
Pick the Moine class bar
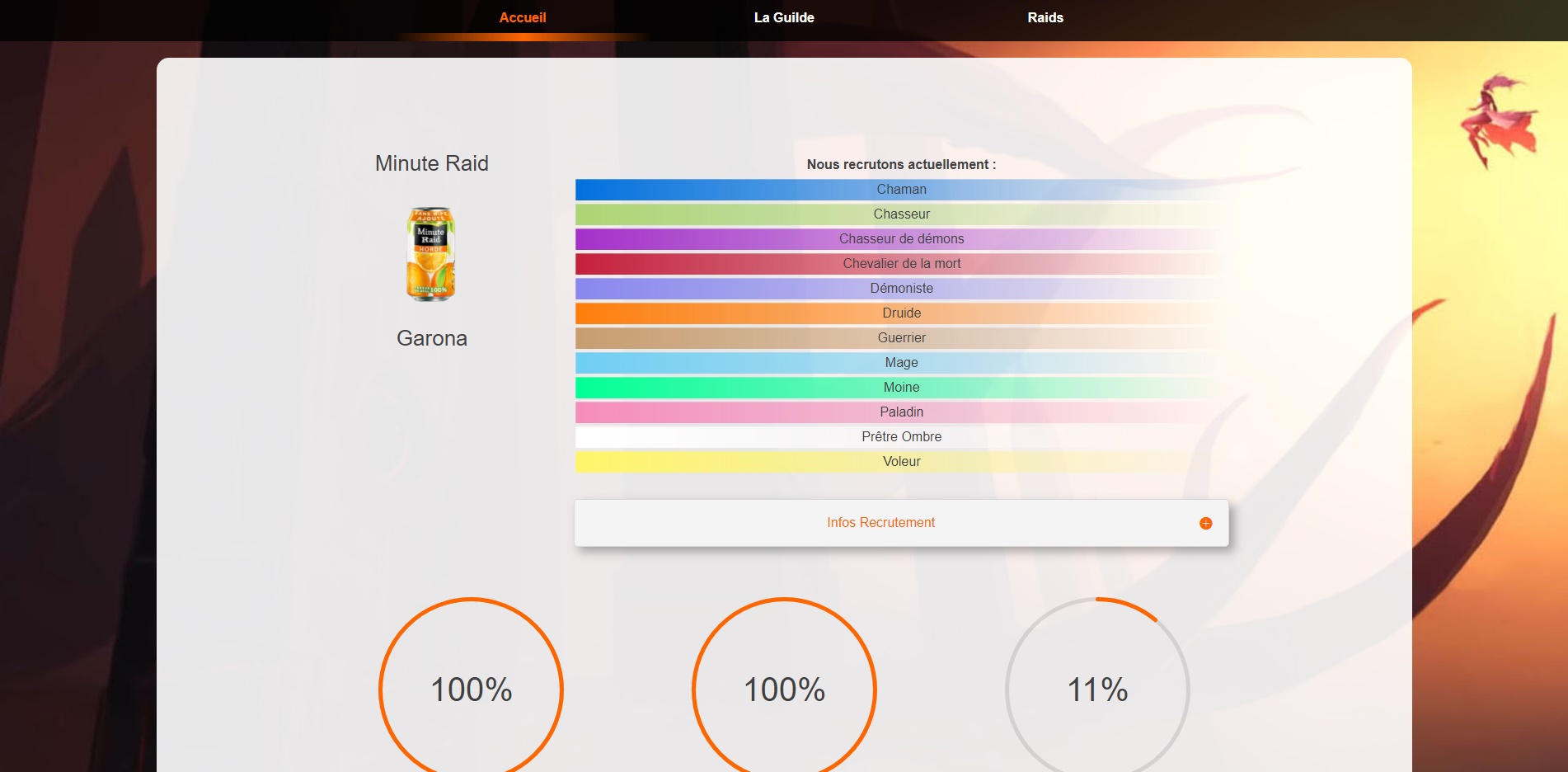[901, 388]
